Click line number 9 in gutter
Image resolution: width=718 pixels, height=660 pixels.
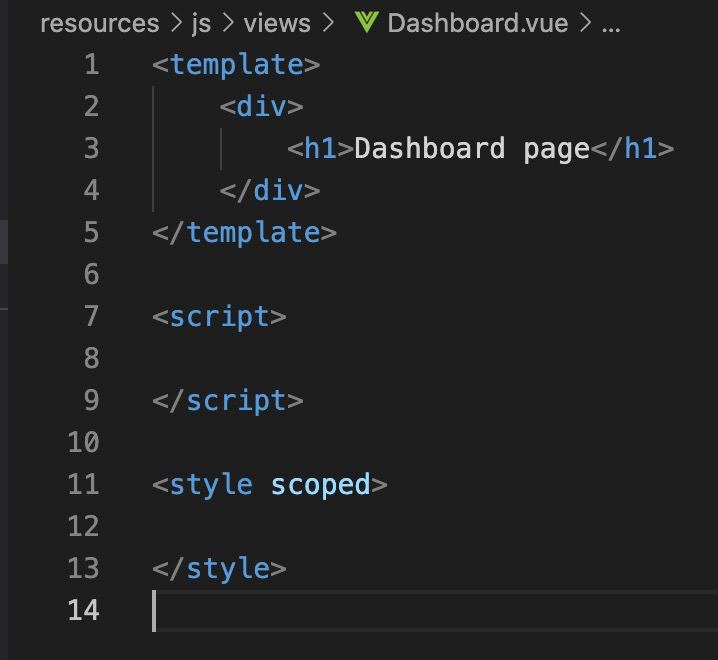point(92,400)
